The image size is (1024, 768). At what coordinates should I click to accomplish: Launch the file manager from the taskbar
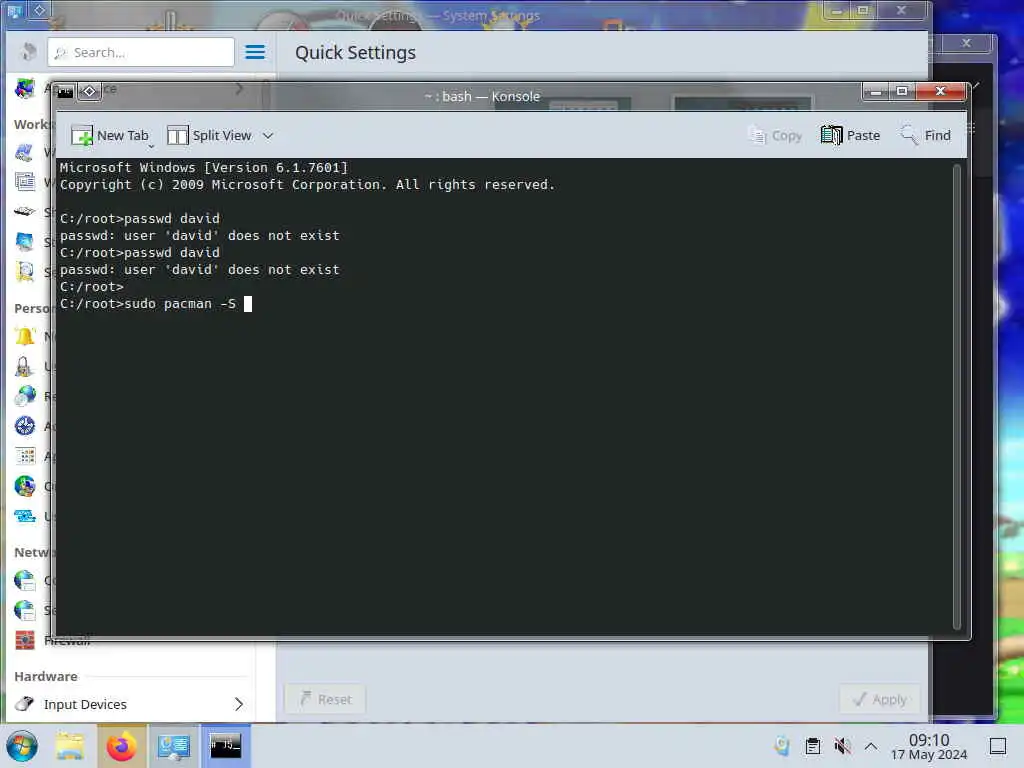(70, 746)
